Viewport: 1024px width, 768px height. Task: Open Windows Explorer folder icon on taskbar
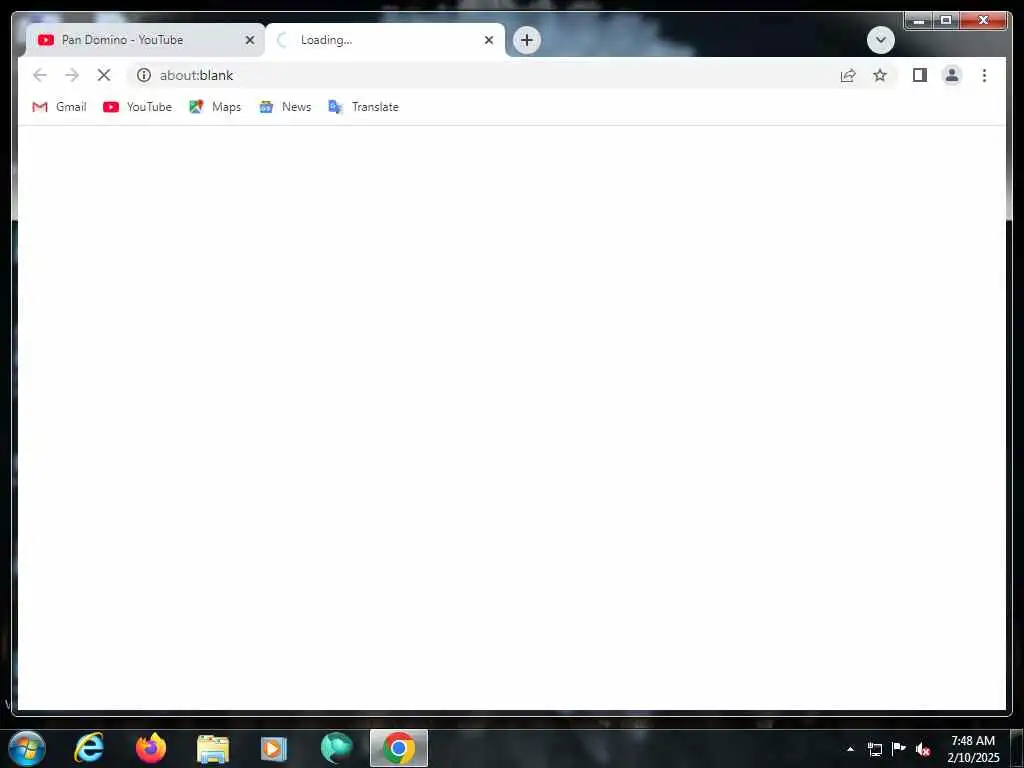pos(213,748)
